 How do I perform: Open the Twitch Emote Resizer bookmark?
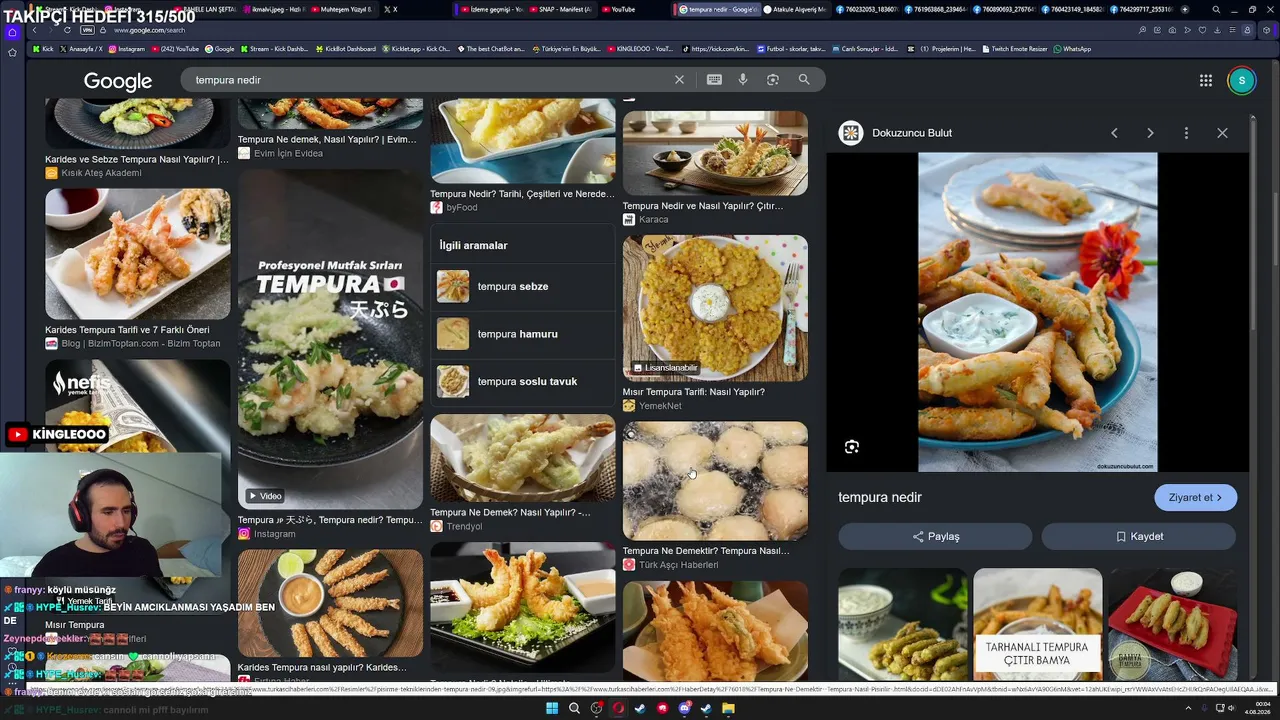coord(1013,49)
